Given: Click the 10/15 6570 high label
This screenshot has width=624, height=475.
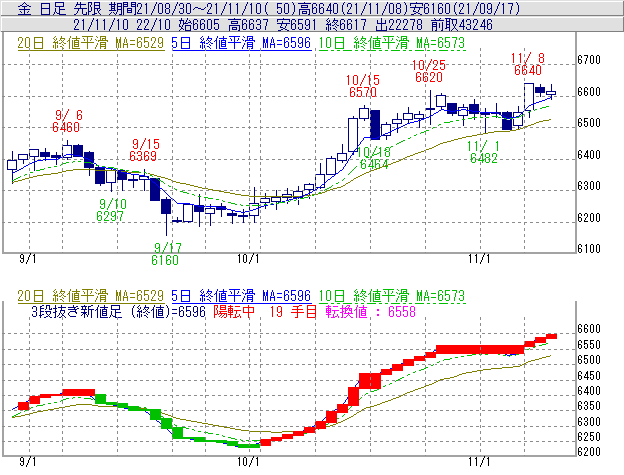Looking at the screenshot, I should pos(363,86).
